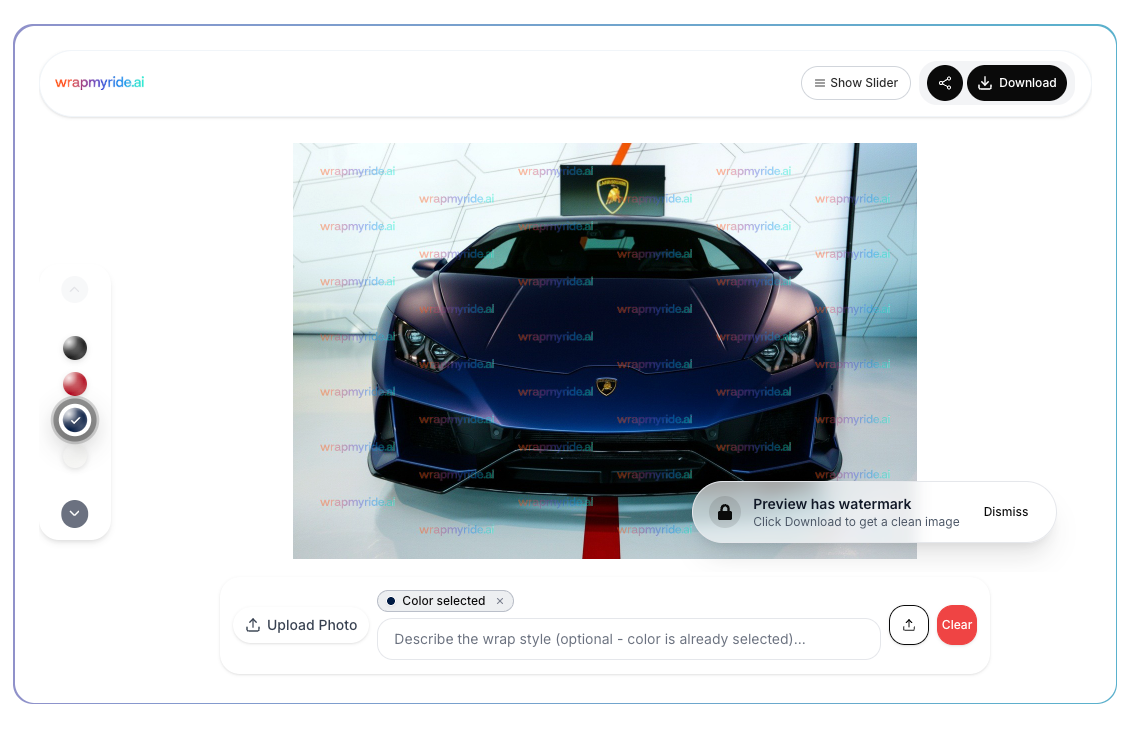Screen dimensions: 1128x731
Task: Show the comparison slider
Action: [x=856, y=83]
